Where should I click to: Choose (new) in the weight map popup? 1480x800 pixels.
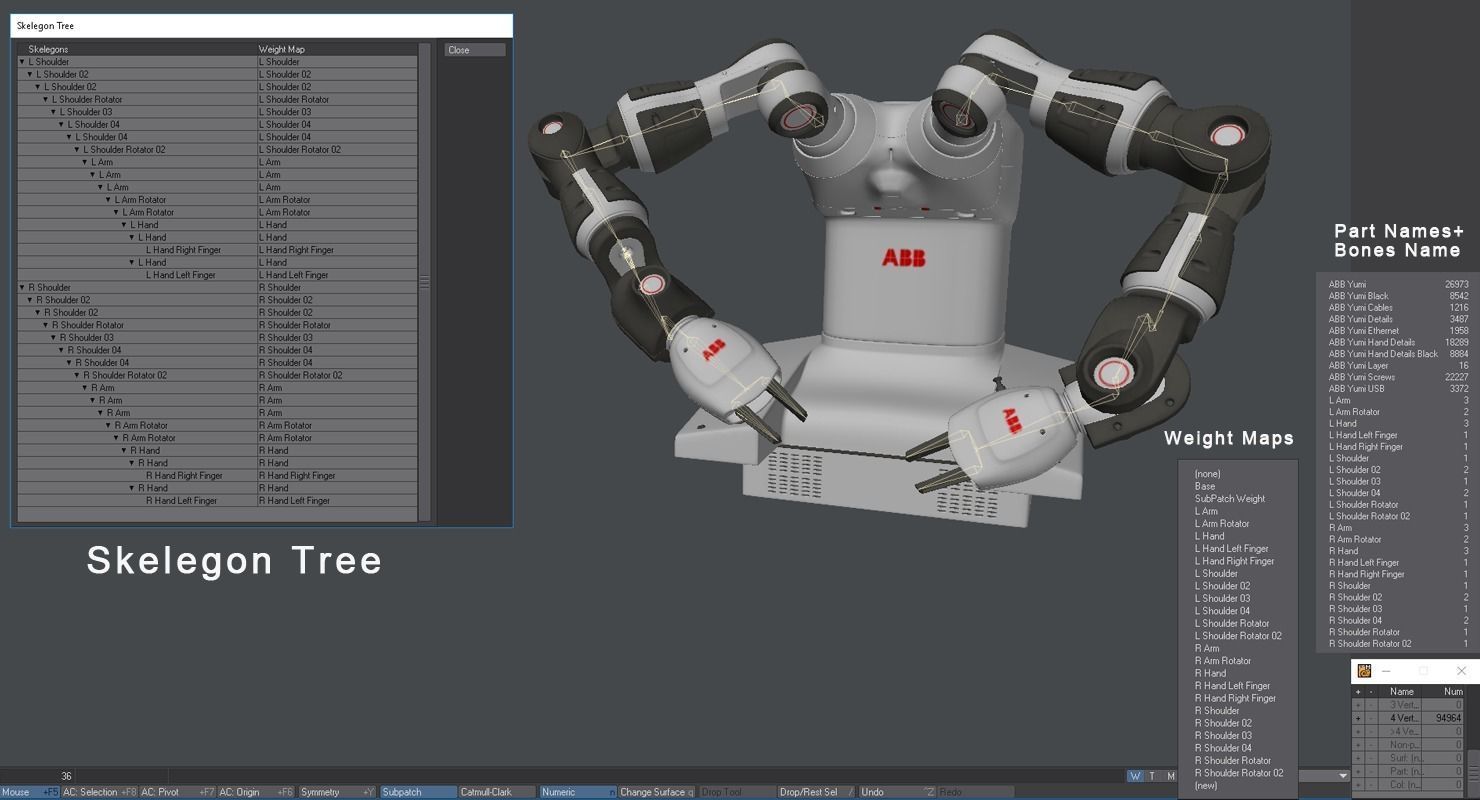pos(1206,786)
